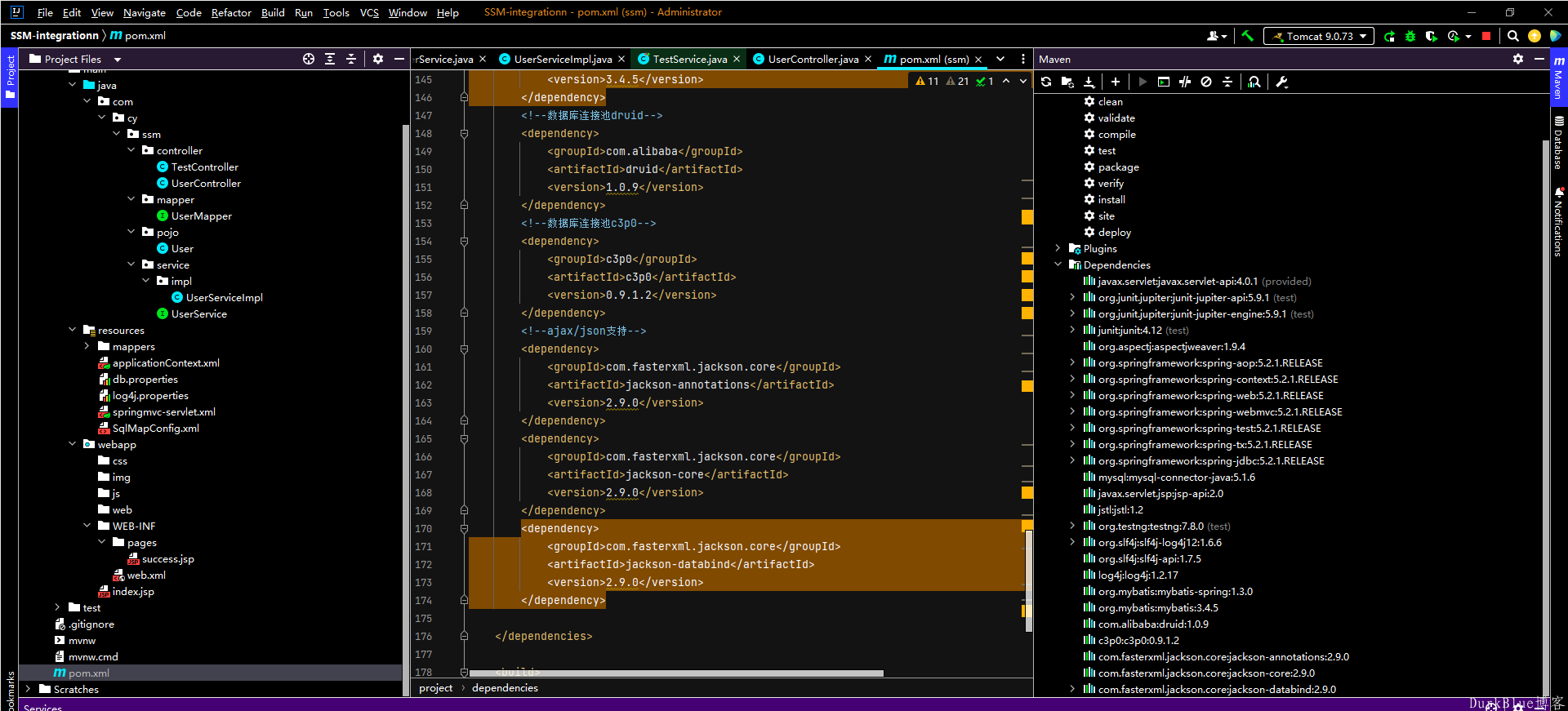This screenshot has height=711, width=1568.
Task: Click the editor vertical scrollbar thumb
Action: (1029, 580)
